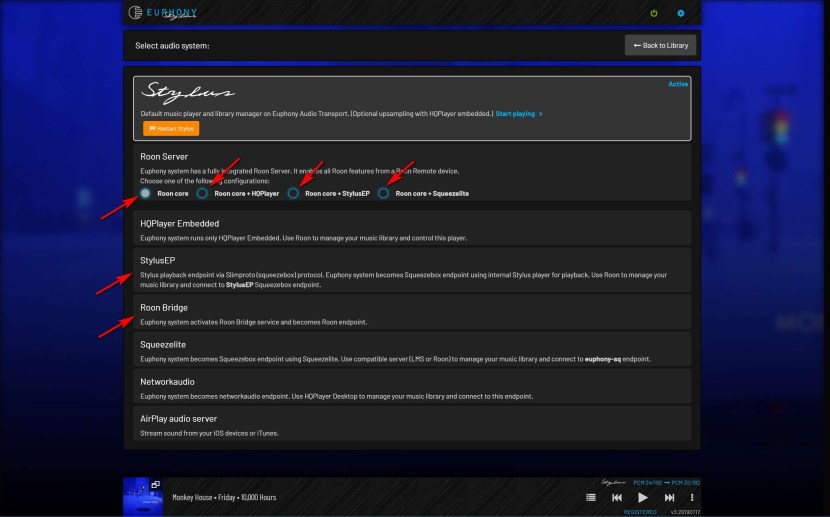Skip to the previous track
Screen dimensions: 830x517
(x=617, y=497)
